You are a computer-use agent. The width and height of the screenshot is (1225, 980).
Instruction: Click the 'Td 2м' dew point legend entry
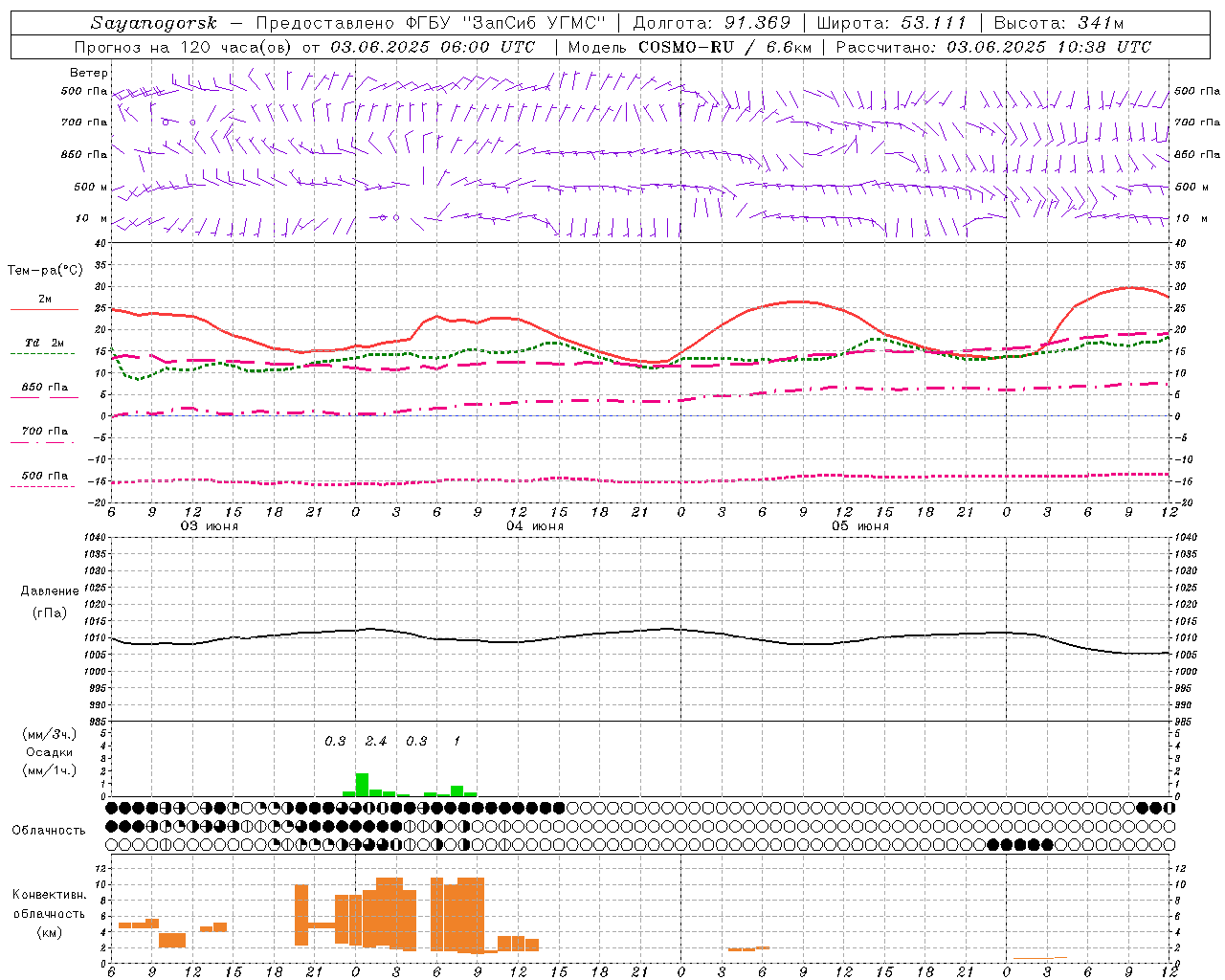click(44, 343)
